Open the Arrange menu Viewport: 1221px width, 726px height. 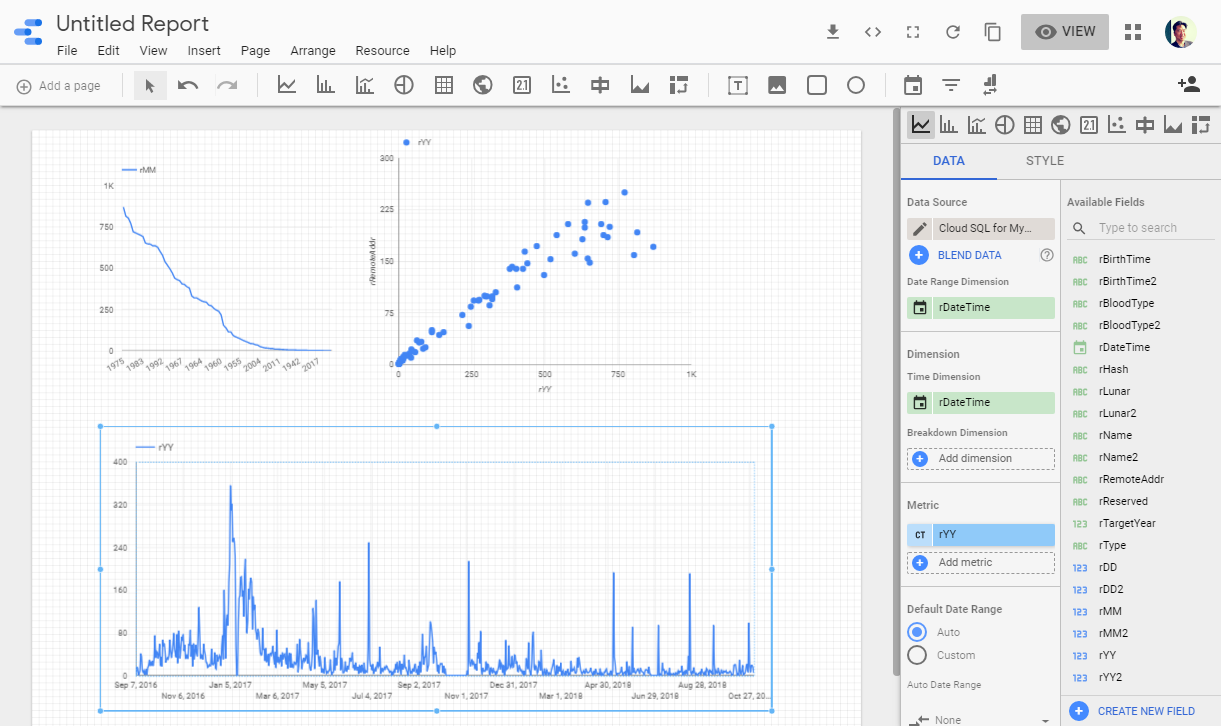313,51
